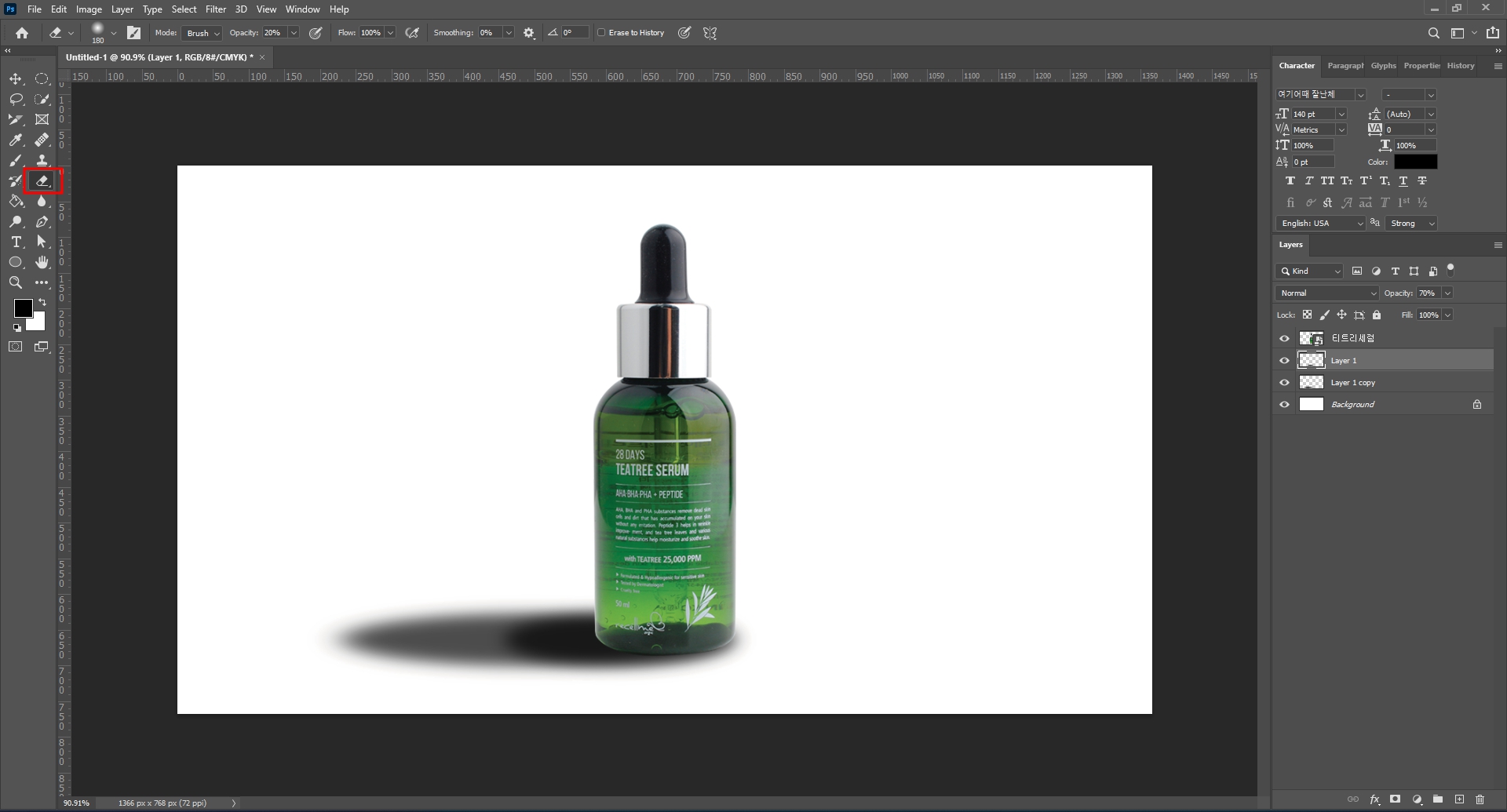Open the Filter menu
Image resolution: width=1507 pixels, height=812 pixels.
[x=216, y=9]
